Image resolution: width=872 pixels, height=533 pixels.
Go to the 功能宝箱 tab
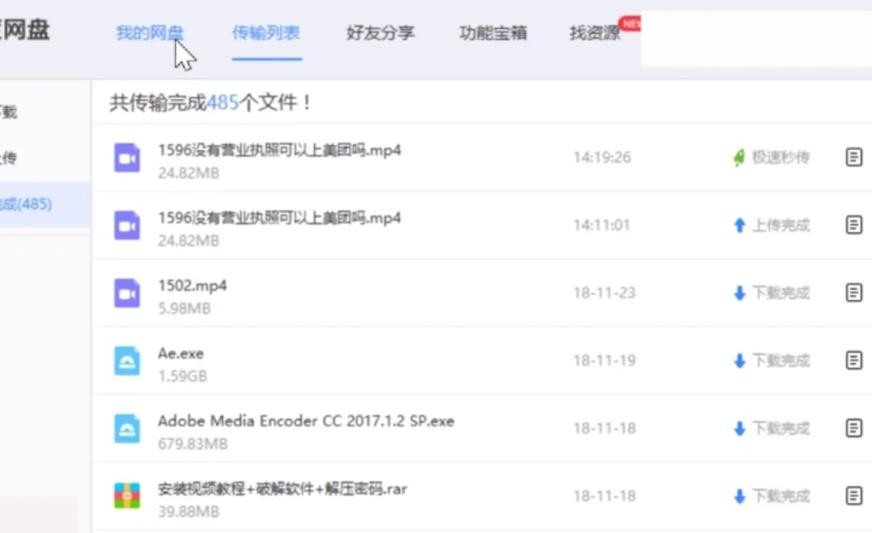(493, 33)
